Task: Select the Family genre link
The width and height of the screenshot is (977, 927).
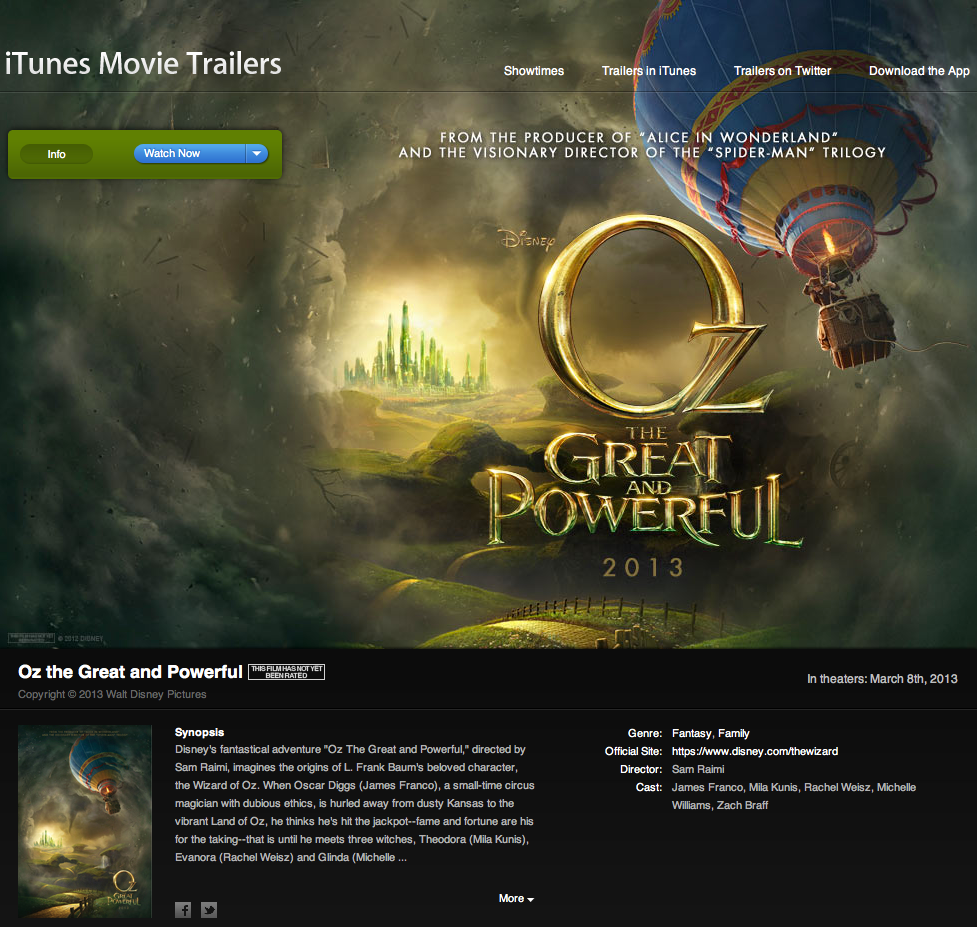Action: tap(733, 733)
